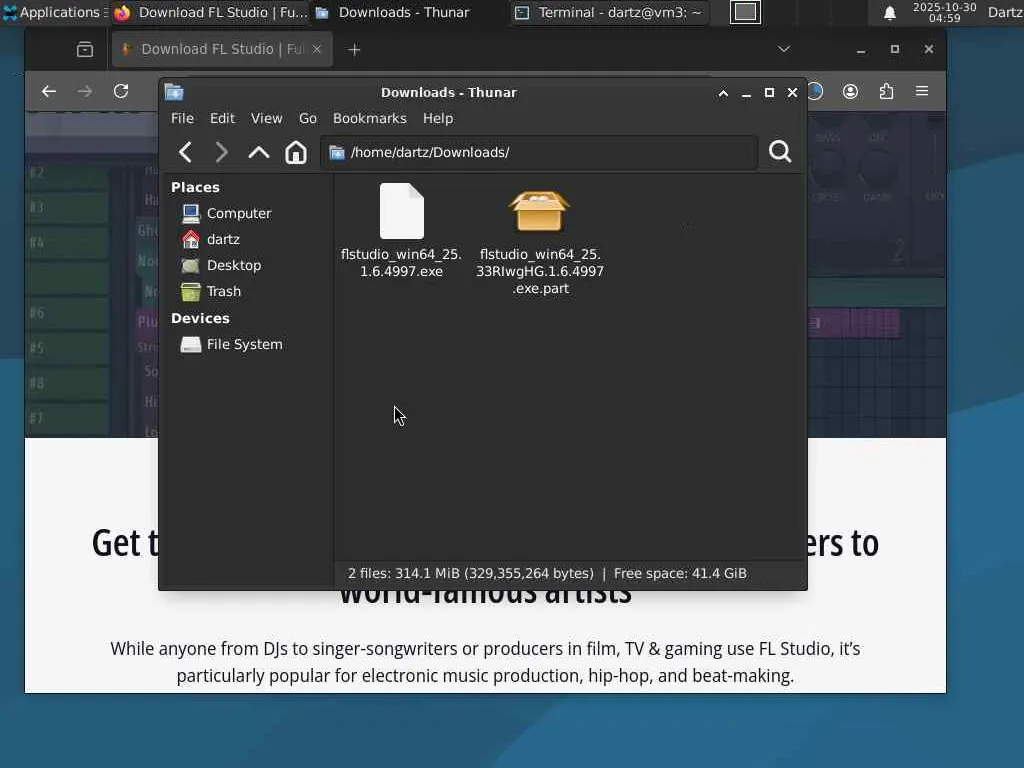Open the File menu in Thunar
Image resolution: width=1024 pixels, height=768 pixels.
(x=182, y=118)
